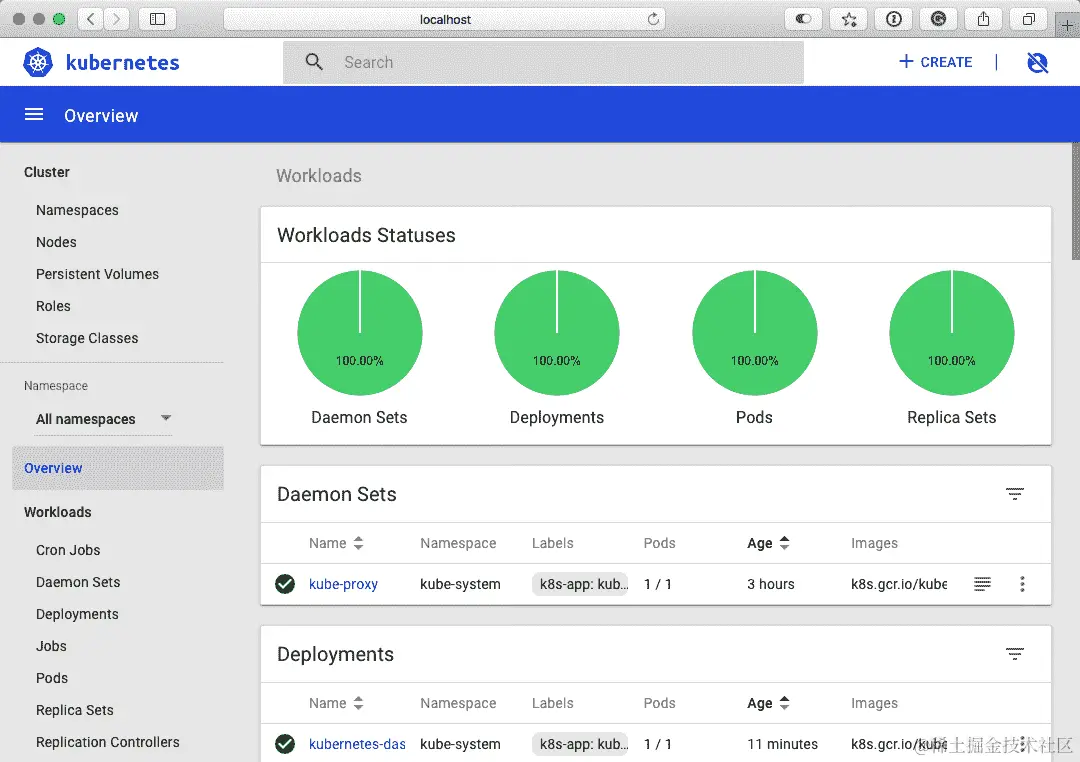Click the kubernetes wordmark
1080x762 pixels.
pyautogui.click(x=123, y=63)
